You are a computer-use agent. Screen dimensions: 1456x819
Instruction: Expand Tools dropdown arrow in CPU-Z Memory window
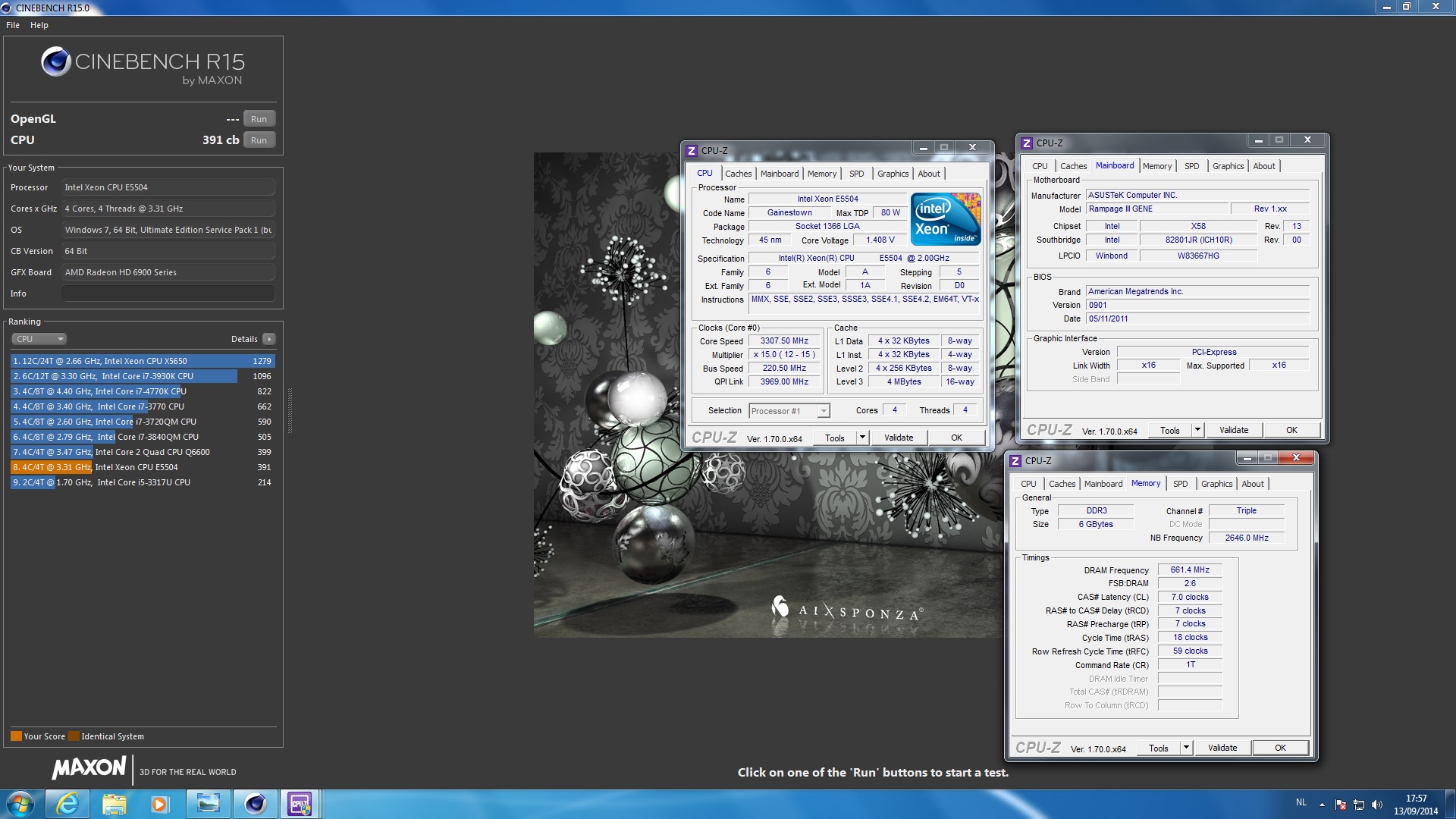tap(1186, 748)
